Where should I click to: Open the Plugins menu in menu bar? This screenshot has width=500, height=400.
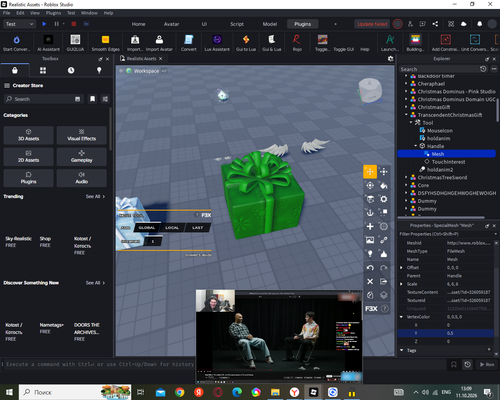pos(53,13)
